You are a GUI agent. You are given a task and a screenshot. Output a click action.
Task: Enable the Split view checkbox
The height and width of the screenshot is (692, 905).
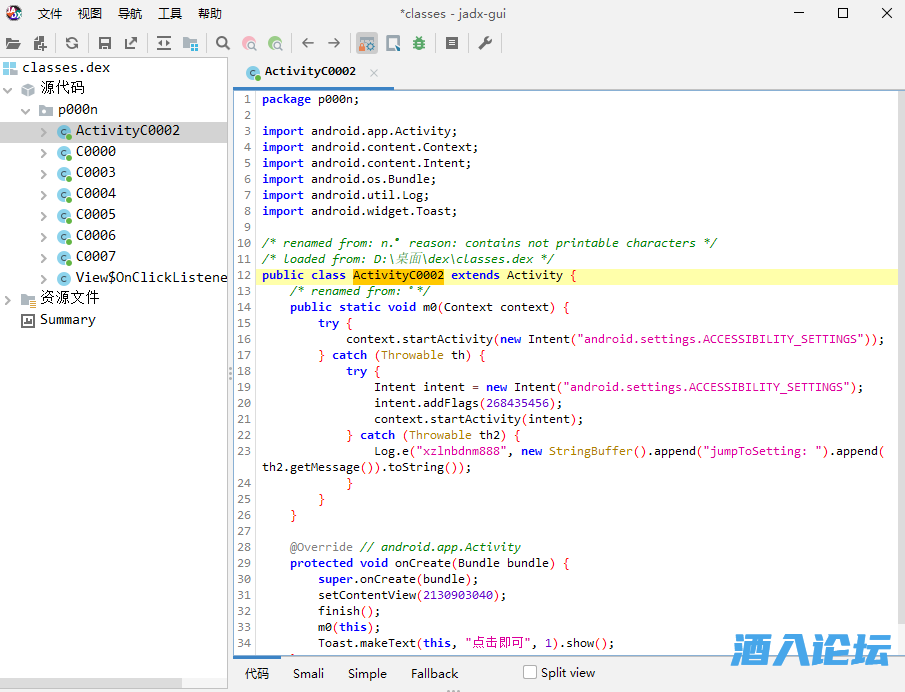(x=530, y=673)
